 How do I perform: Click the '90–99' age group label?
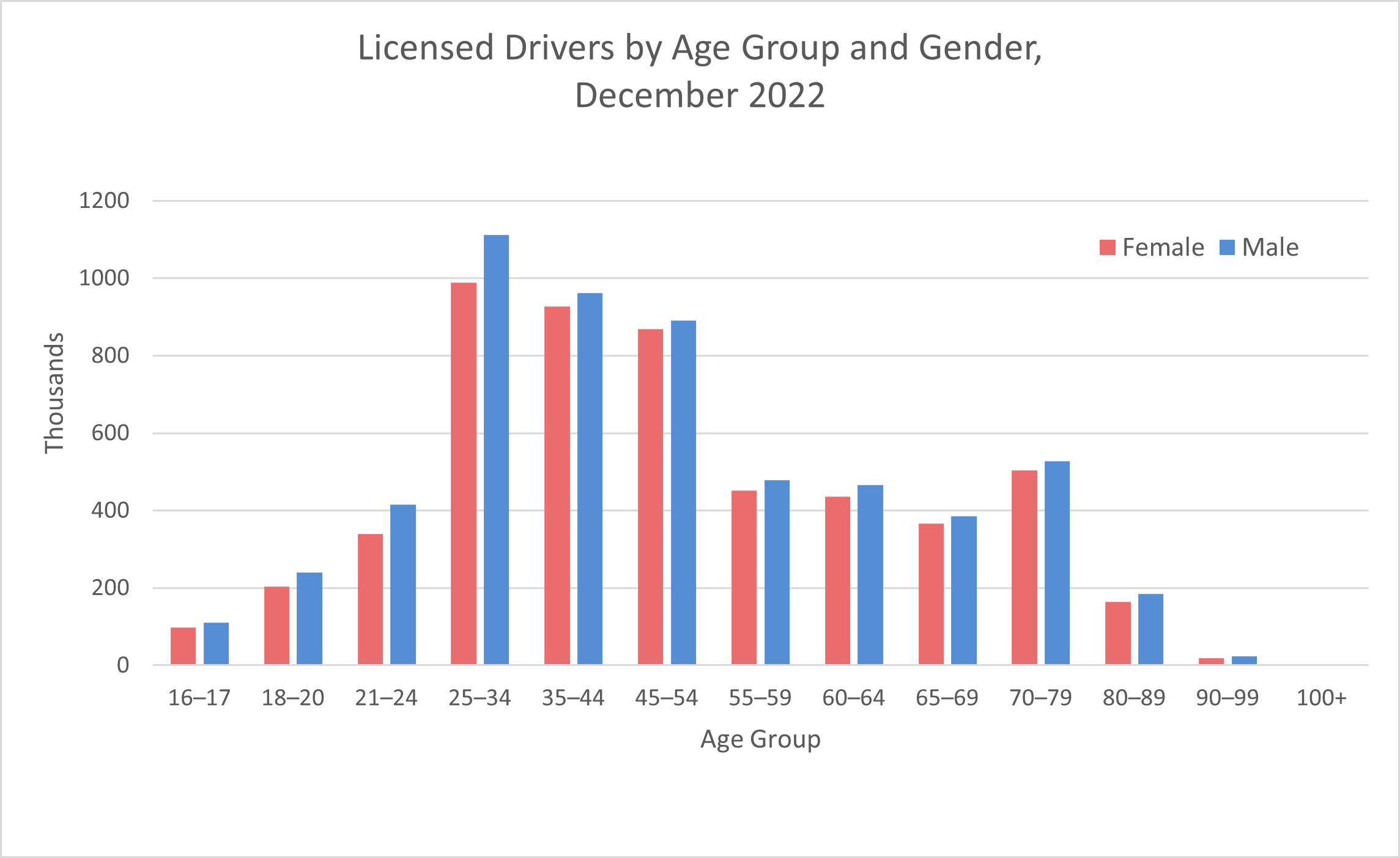pos(1228,698)
